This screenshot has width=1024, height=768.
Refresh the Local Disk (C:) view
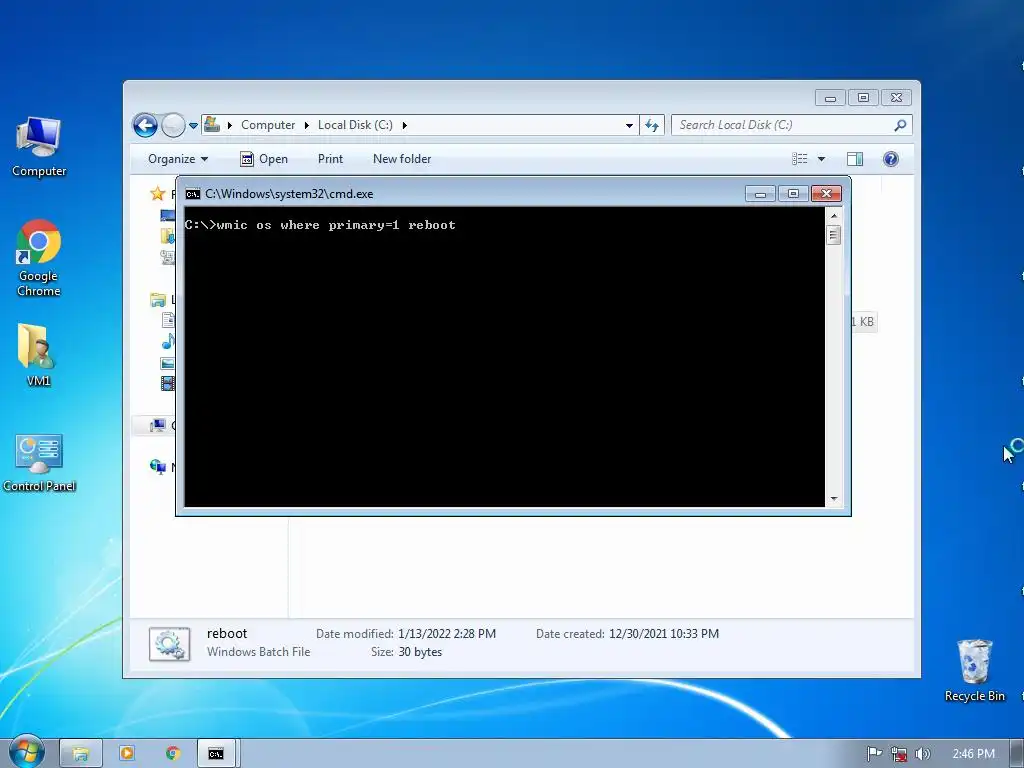point(652,125)
